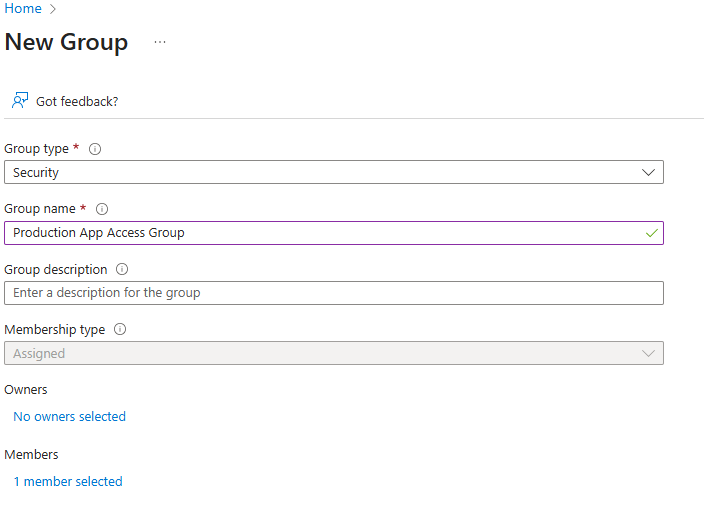
Task: Open the Got feedback? option
Action: pos(77,101)
